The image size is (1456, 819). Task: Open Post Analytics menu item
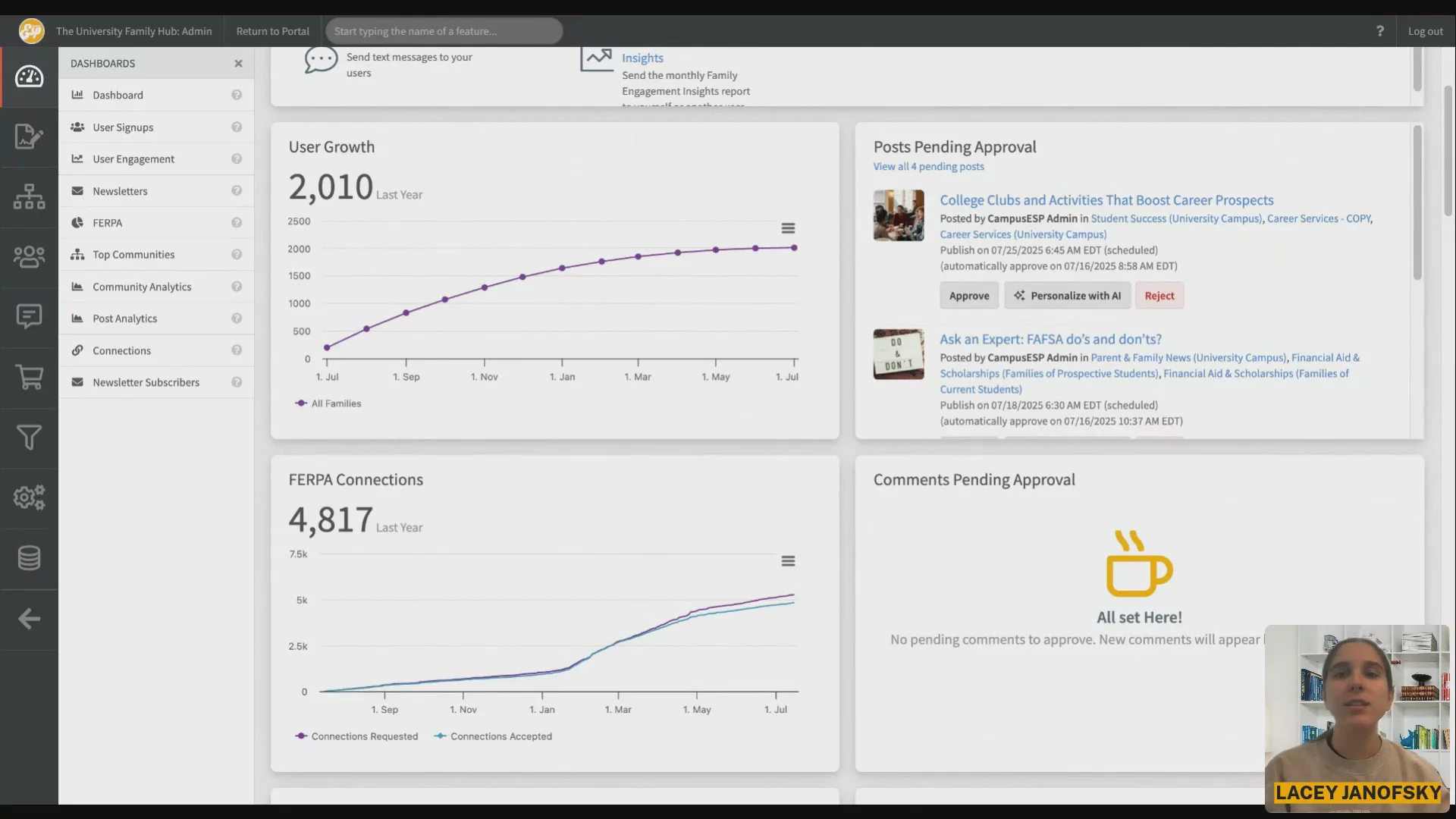tap(125, 318)
